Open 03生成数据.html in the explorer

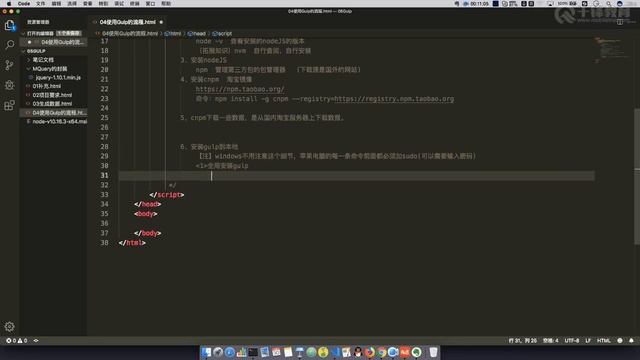pos(53,104)
